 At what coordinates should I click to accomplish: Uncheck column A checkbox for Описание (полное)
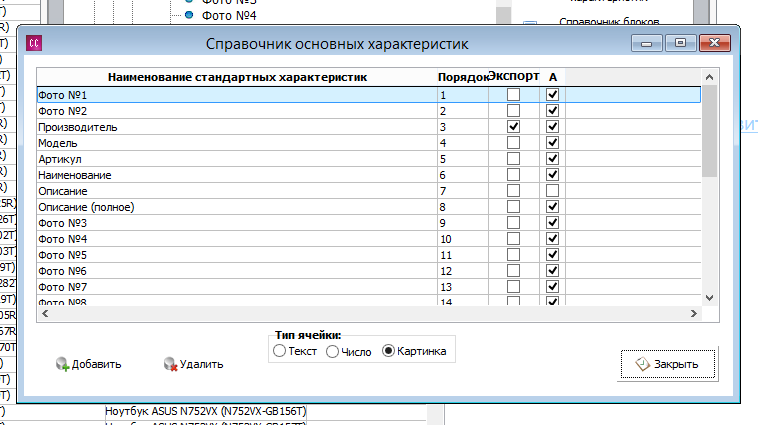click(553, 206)
